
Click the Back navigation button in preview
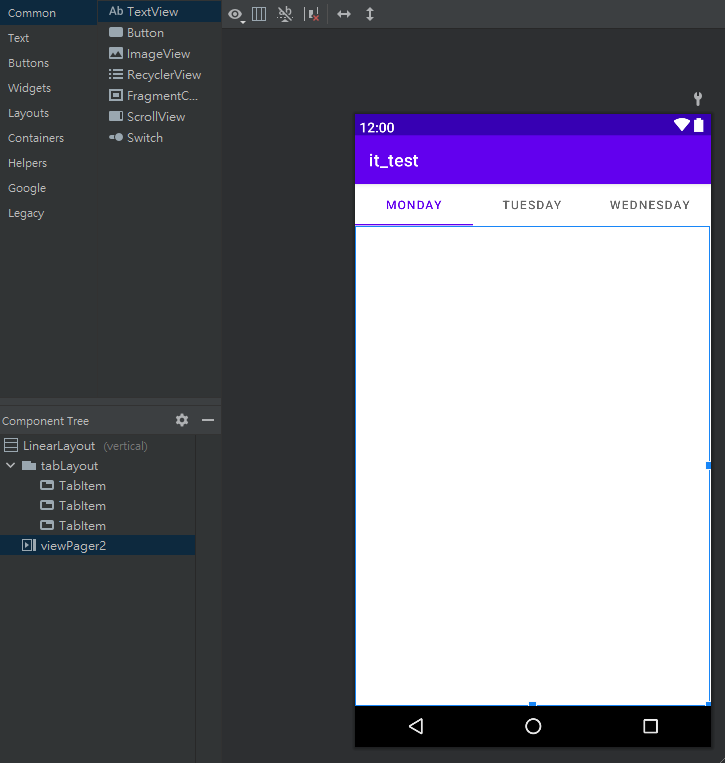click(x=416, y=726)
